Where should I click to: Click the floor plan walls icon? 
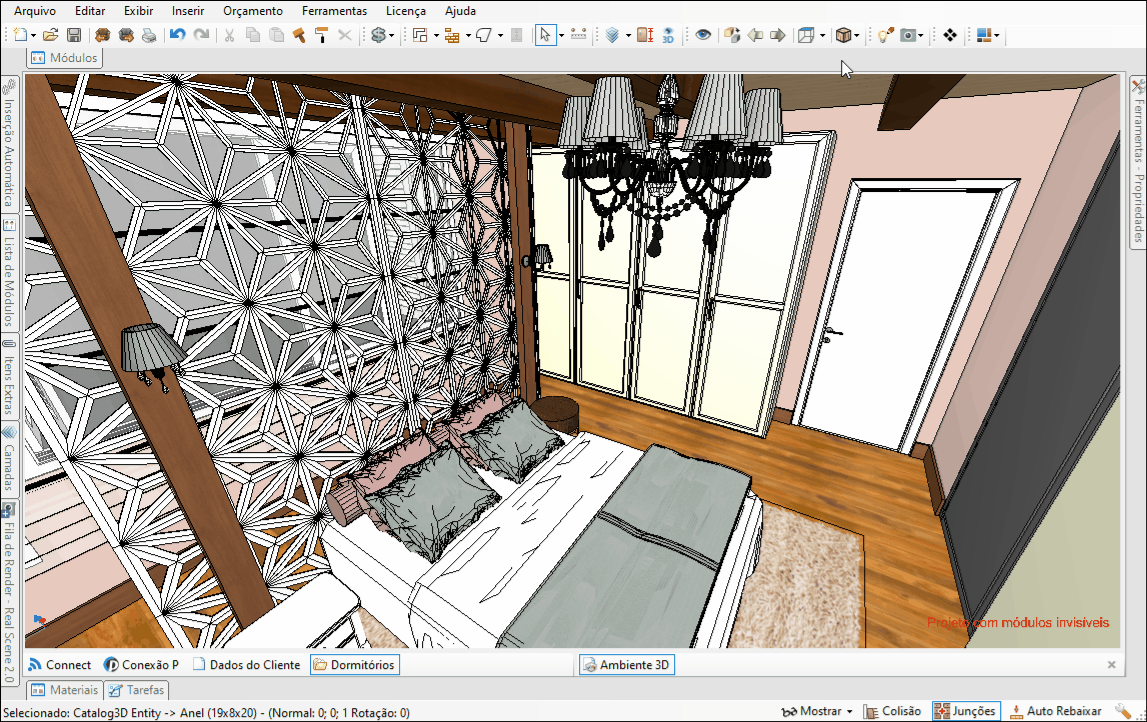pyautogui.click(x=420, y=35)
